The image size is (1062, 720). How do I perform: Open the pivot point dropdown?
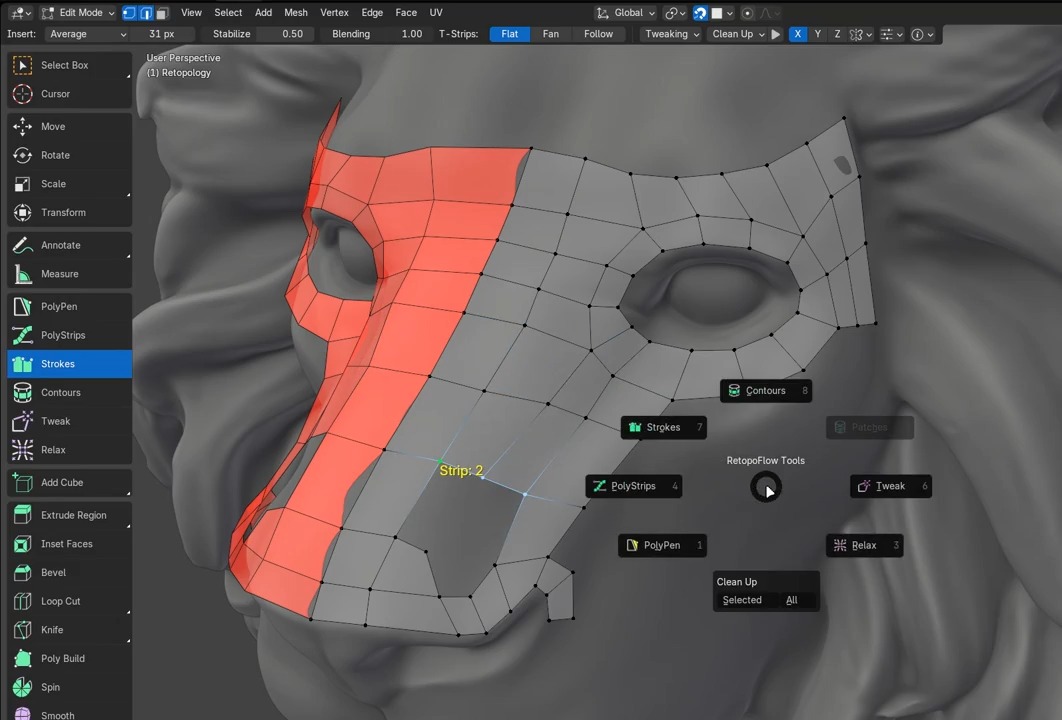[x=676, y=13]
